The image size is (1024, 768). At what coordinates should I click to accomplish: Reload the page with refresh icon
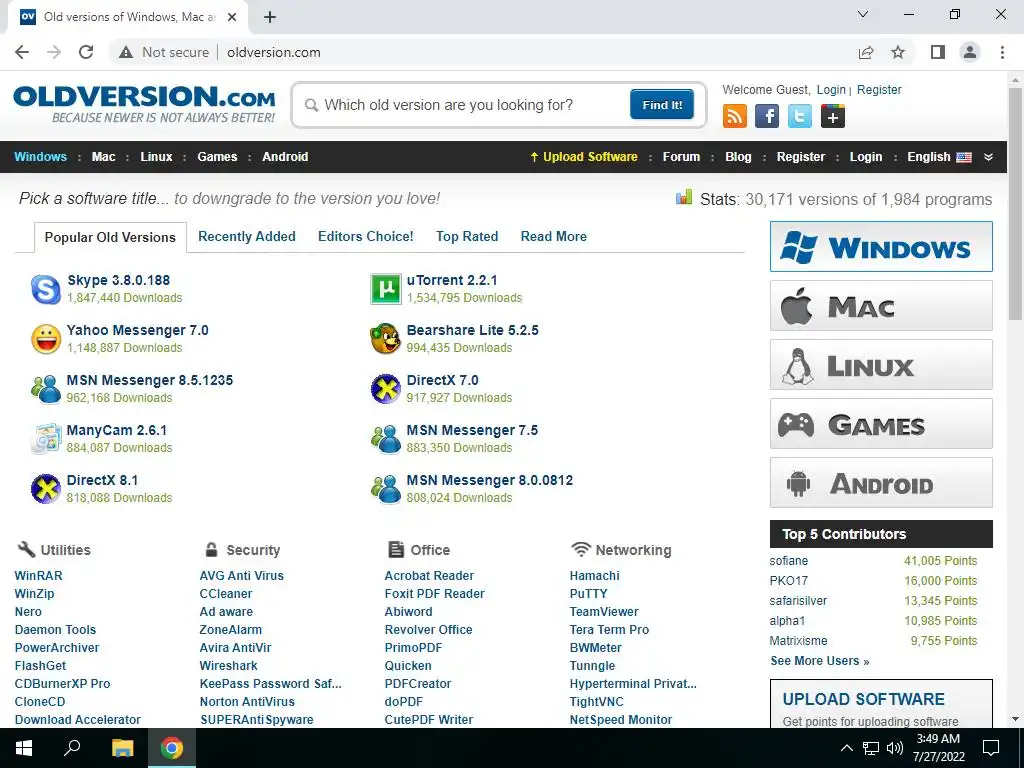point(86,52)
